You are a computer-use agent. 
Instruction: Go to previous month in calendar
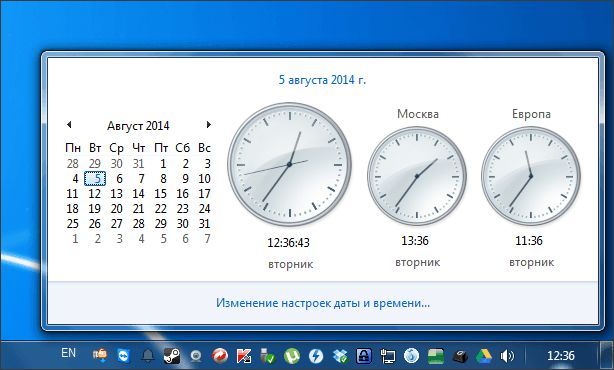[x=69, y=125]
